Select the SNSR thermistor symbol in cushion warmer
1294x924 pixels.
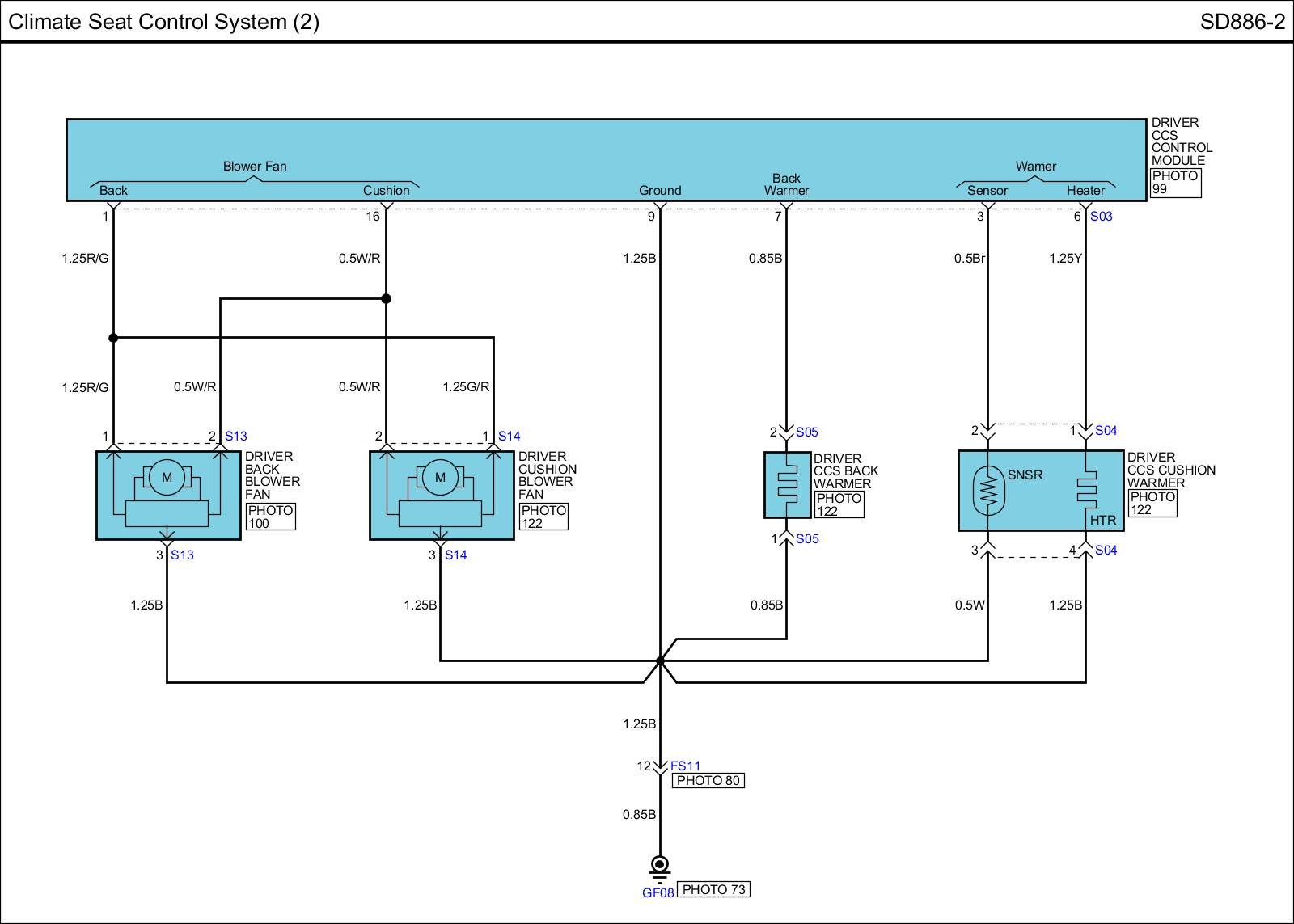pos(987,491)
